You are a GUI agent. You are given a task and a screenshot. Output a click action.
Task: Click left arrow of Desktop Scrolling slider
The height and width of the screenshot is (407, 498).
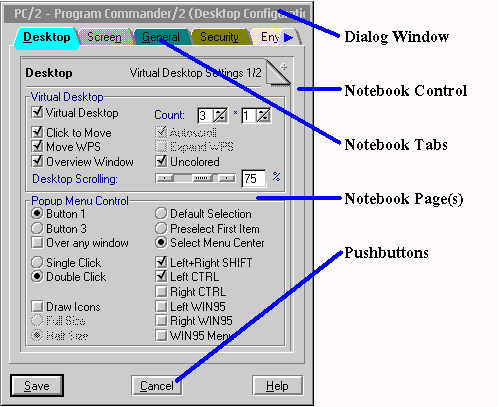coord(165,178)
